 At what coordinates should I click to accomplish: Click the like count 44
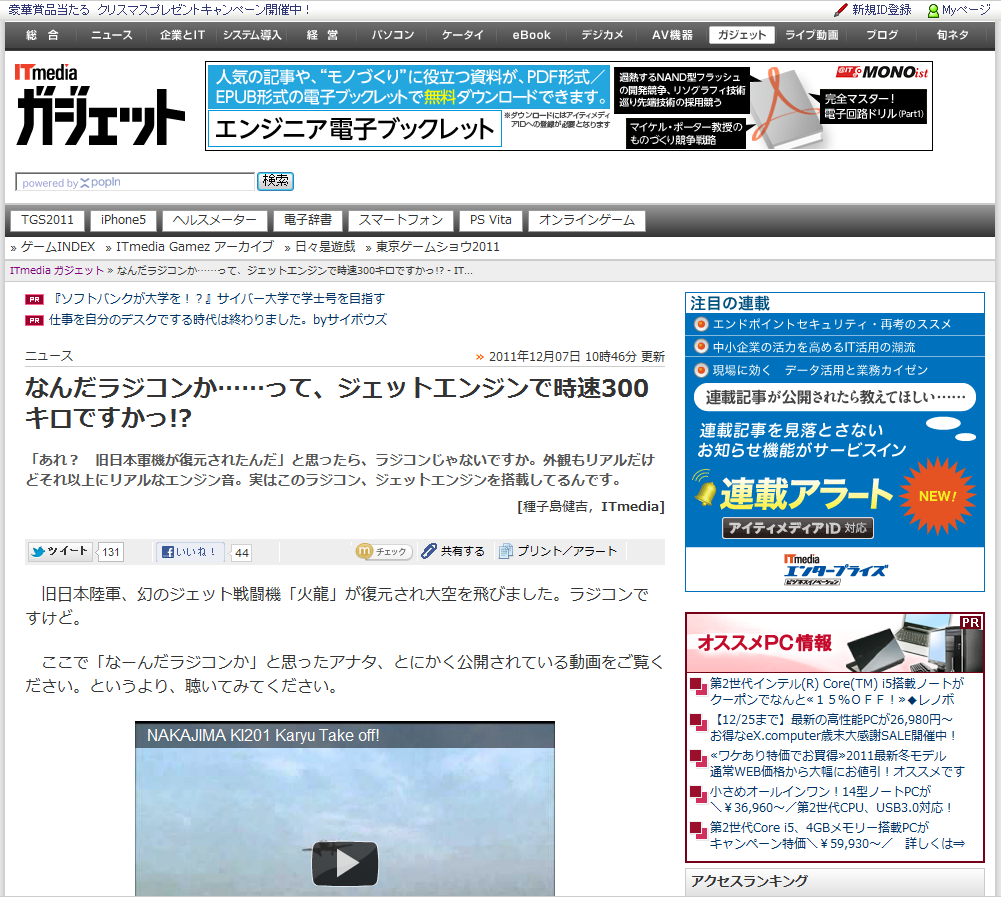(242, 553)
